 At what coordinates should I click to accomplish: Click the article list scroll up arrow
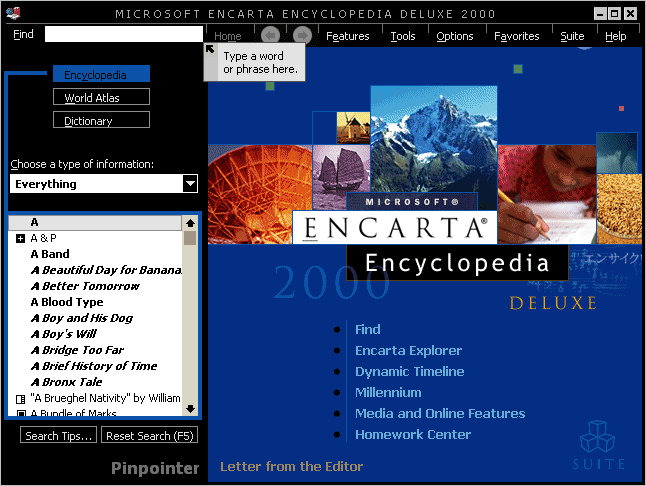(x=190, y=223)
